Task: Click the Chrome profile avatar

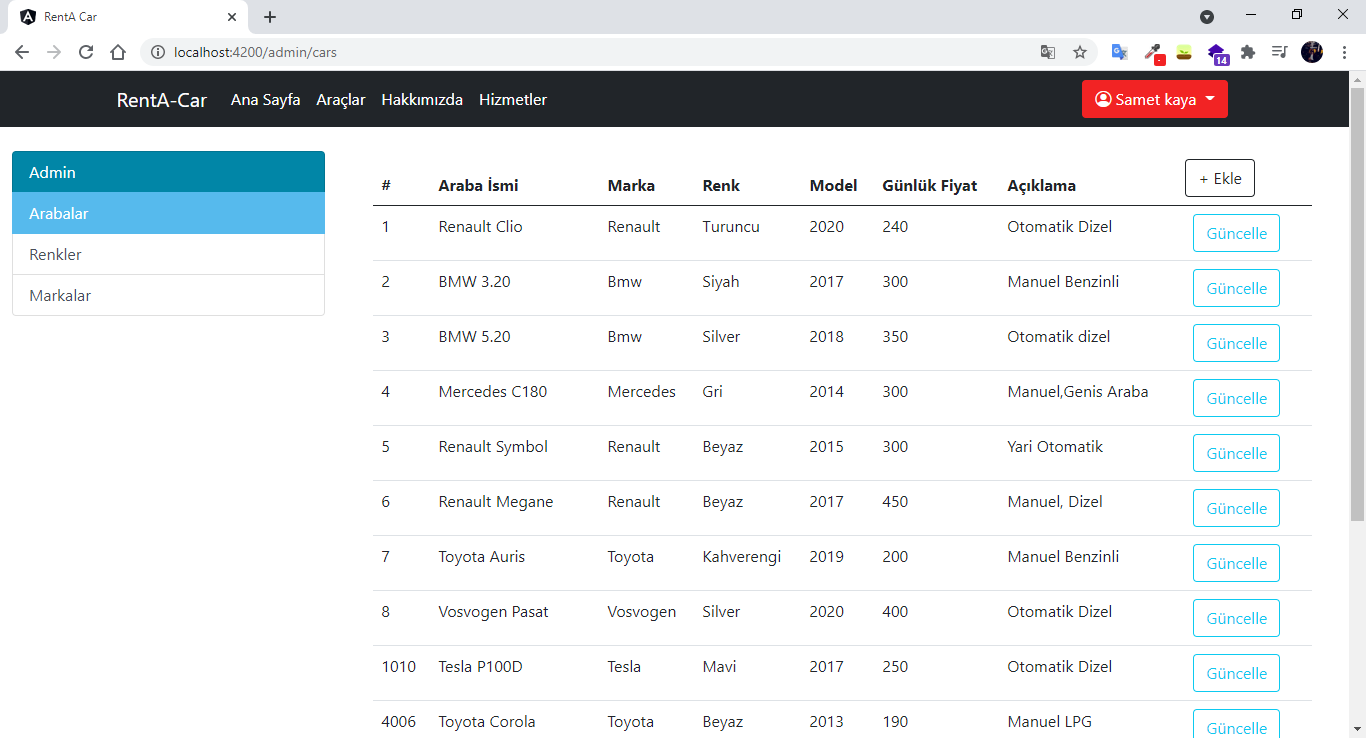Action: [x=1312, y=52]
